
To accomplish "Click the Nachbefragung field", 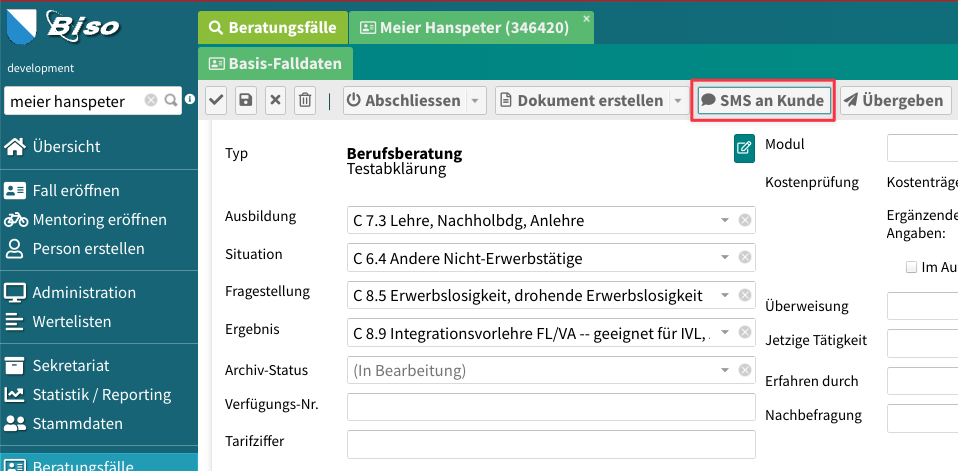I will 923,418.
